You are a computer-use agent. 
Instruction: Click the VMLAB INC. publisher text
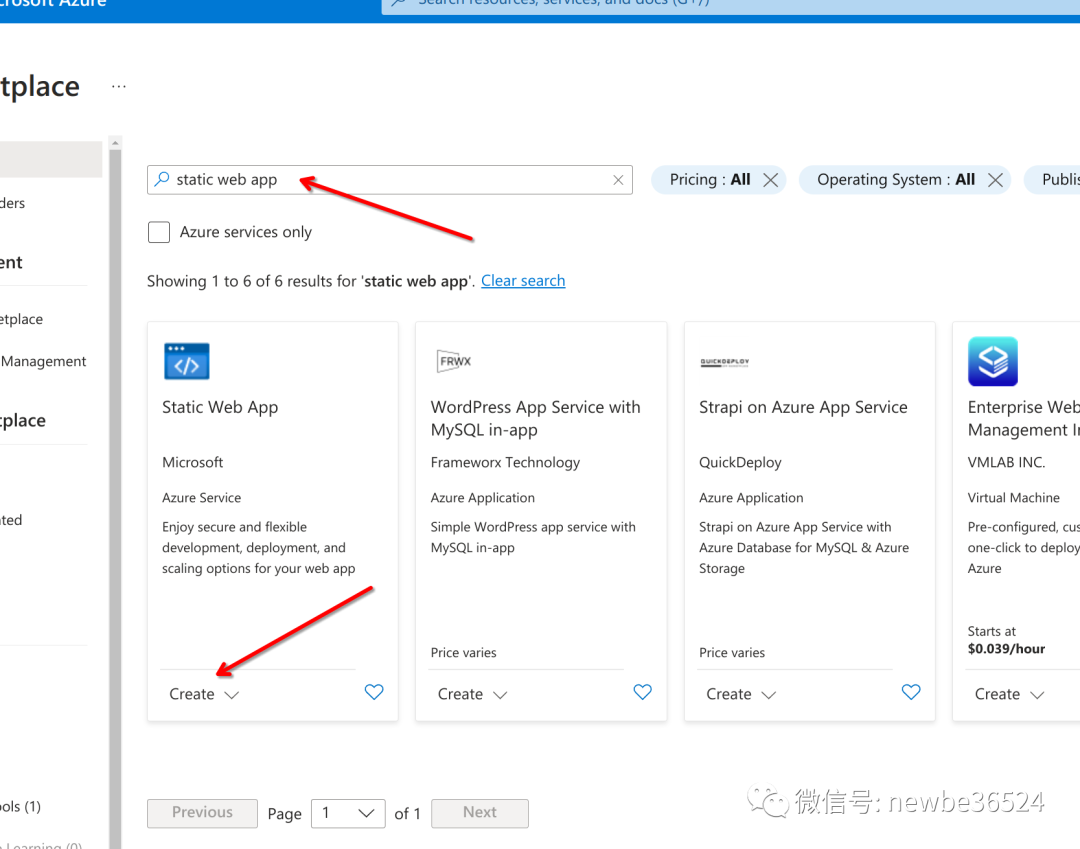pyautogui.click(x=1006, y=462)
